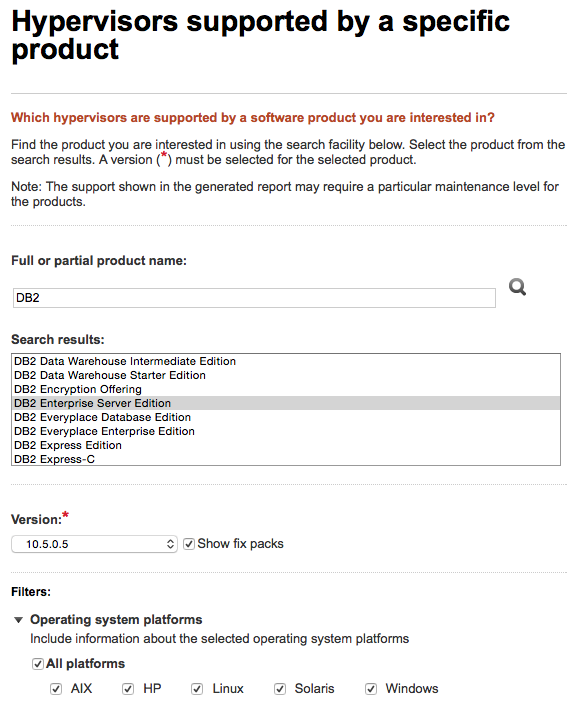Select DB2 Data Warehouse Starter Edition
The width and height of the screenshot is (576, 707).
pos(286,375)
